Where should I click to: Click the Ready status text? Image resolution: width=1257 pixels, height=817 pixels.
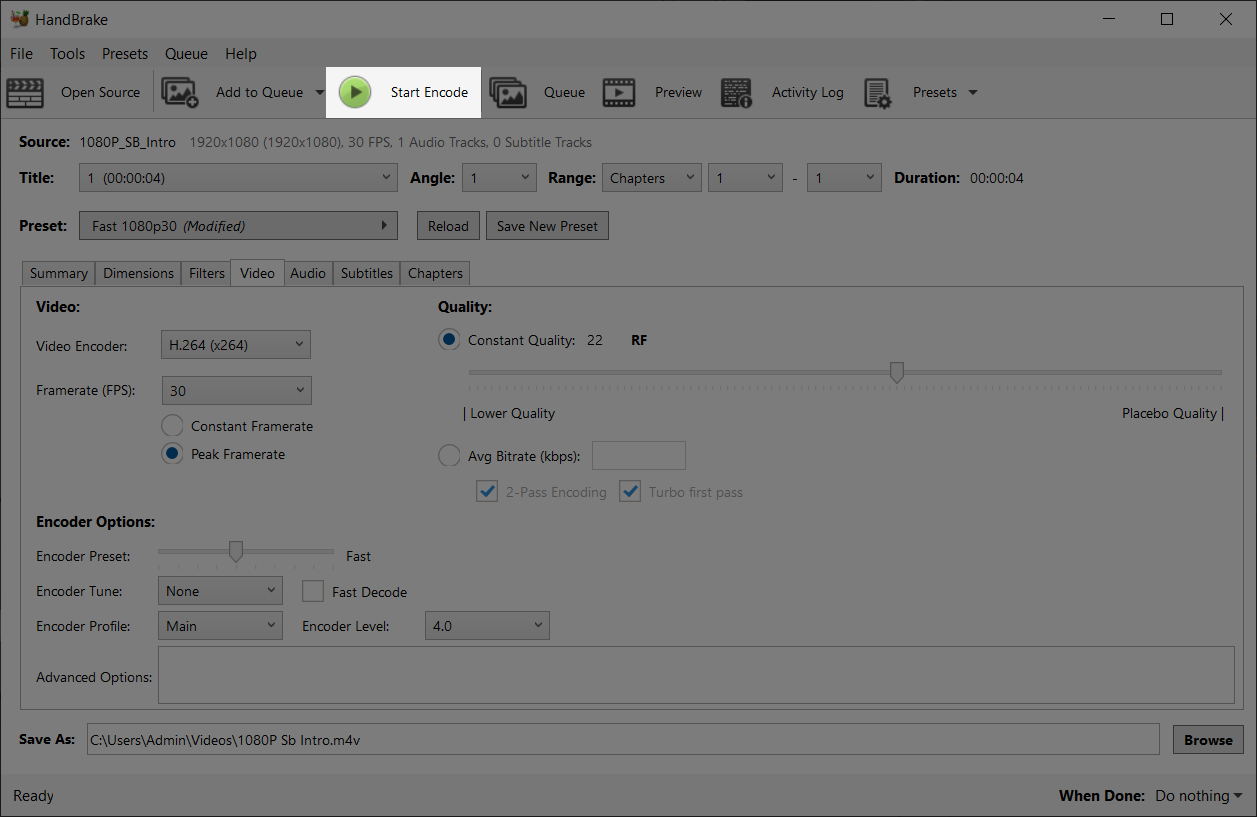pos(33,796)
